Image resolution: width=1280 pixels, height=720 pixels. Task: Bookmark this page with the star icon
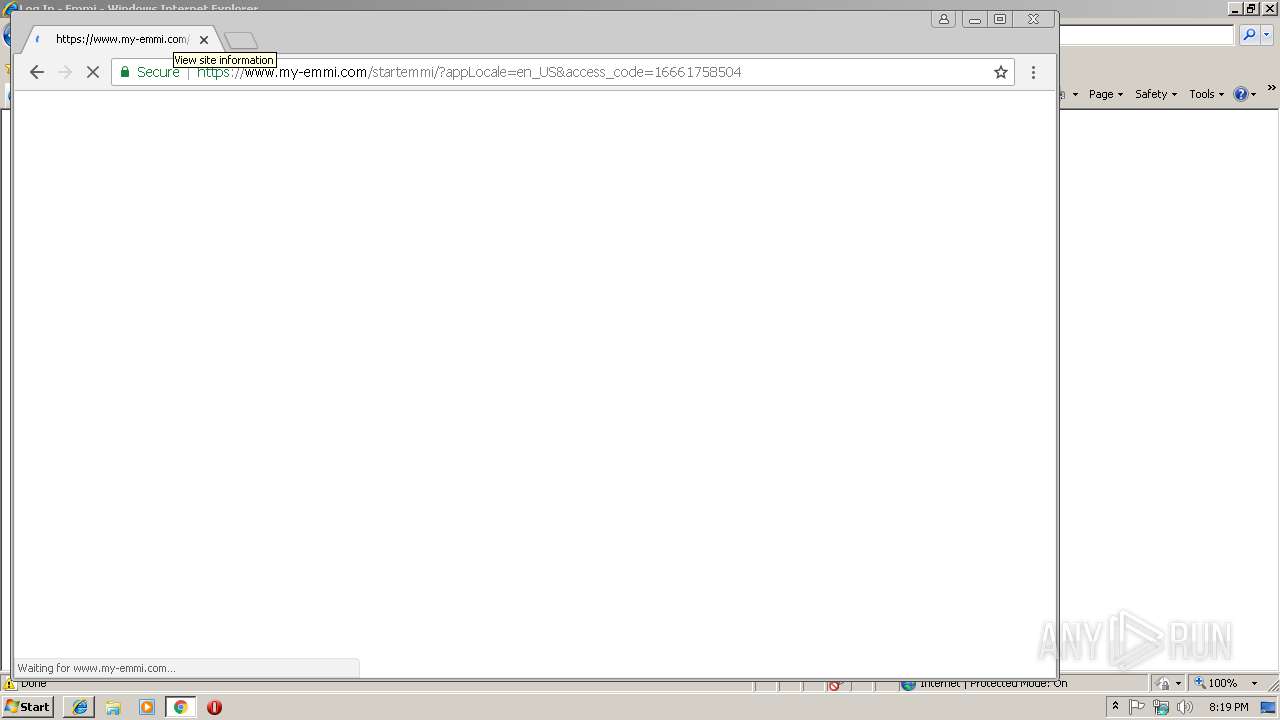(1000, 72)
